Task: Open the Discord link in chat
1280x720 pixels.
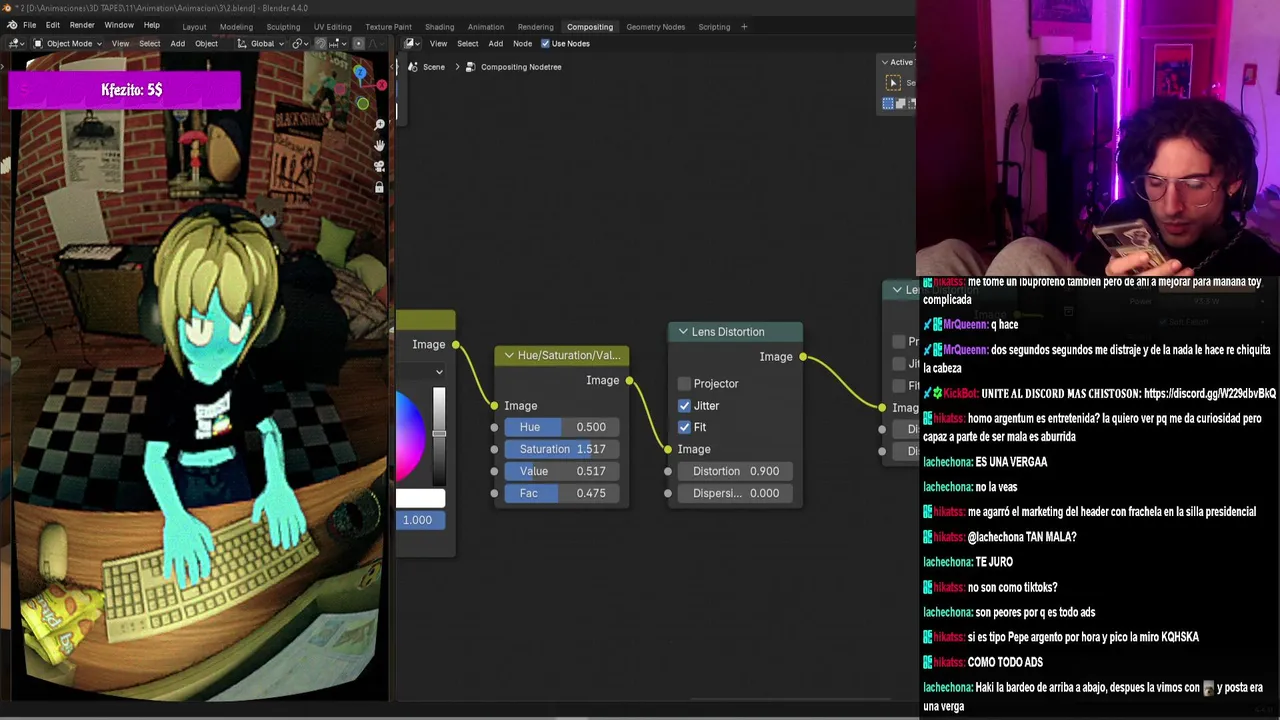Action: tap(1210, 394)
